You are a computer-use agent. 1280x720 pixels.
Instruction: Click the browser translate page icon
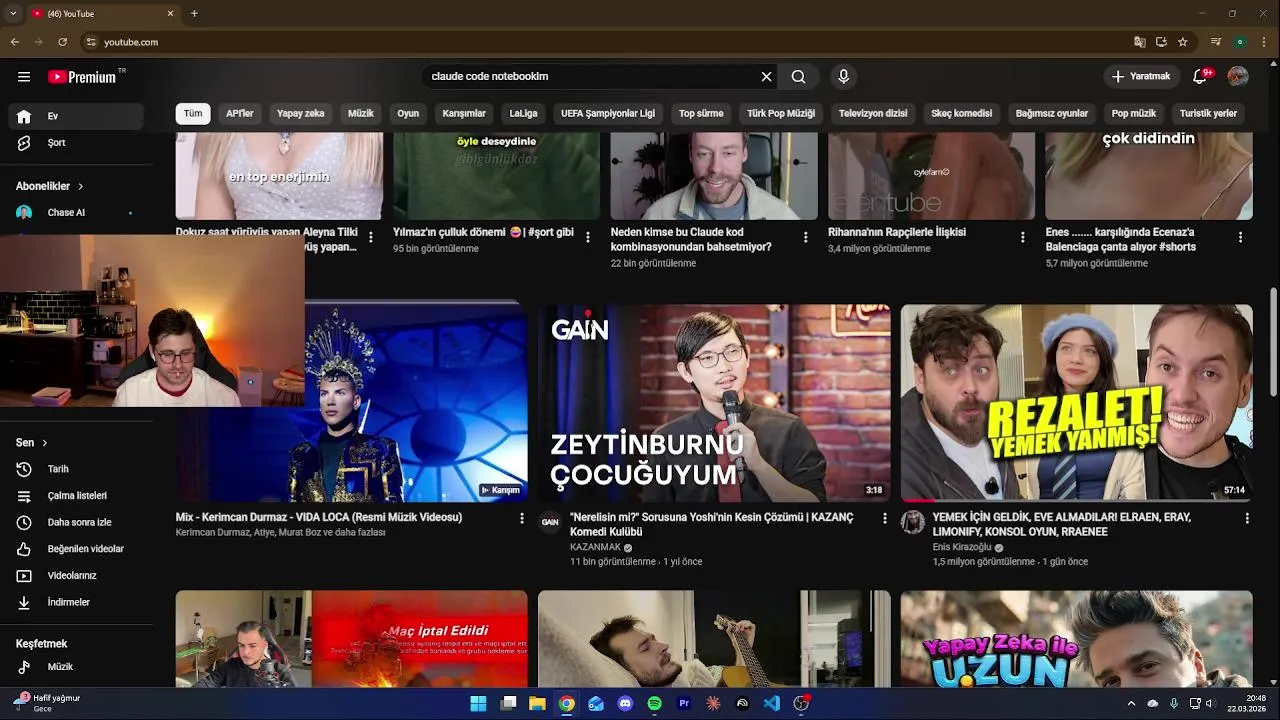(1139, 42)
